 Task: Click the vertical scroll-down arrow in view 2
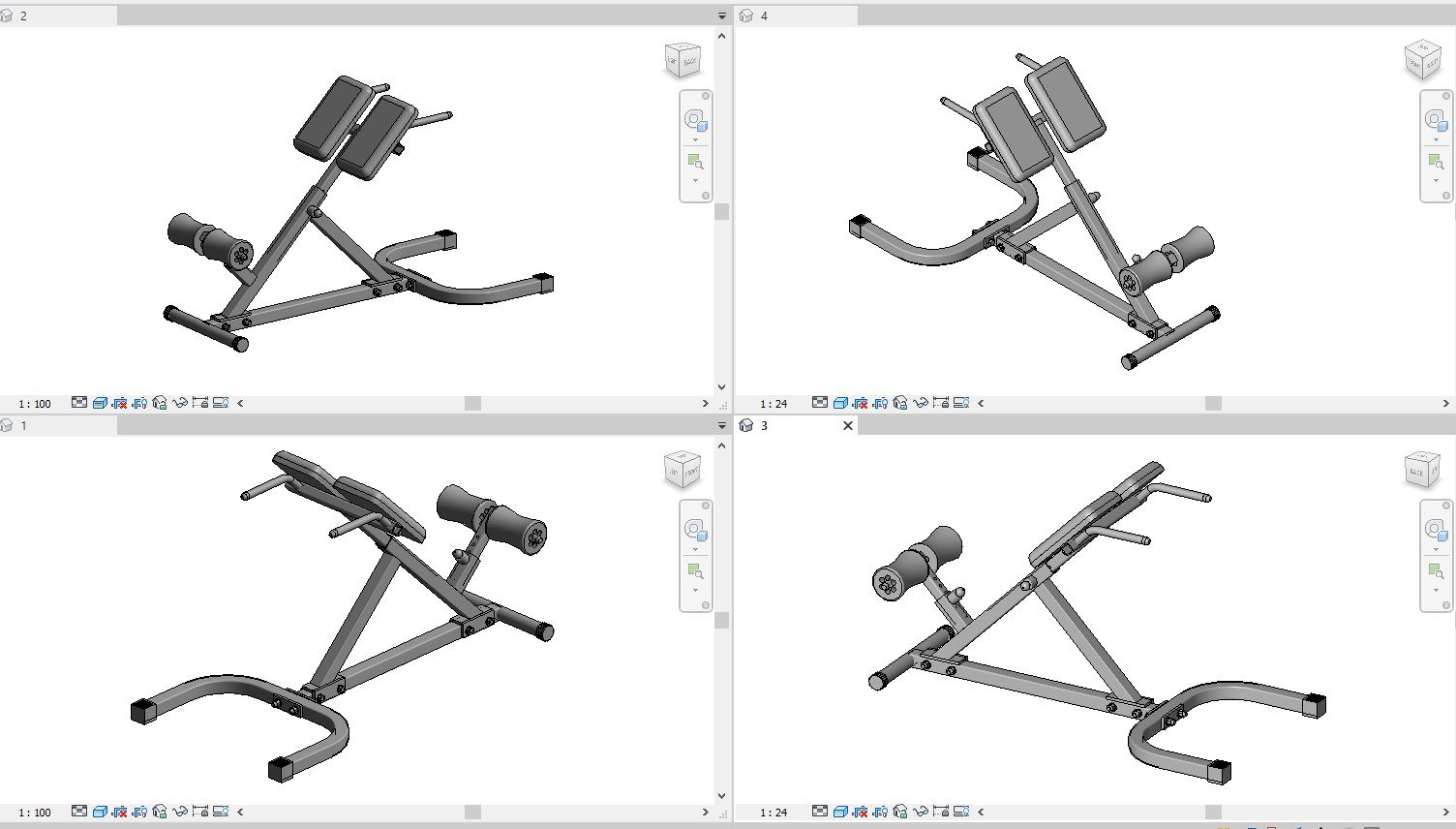(x=721, y=386)
